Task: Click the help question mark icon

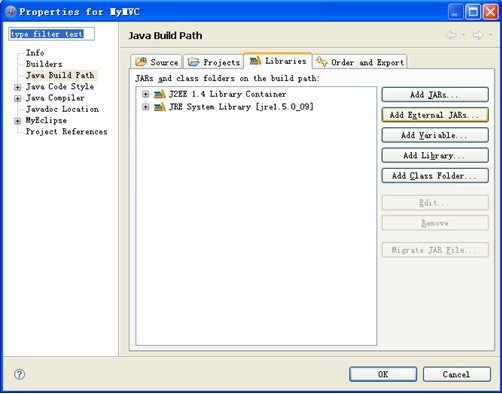Action: coord(19,374)
